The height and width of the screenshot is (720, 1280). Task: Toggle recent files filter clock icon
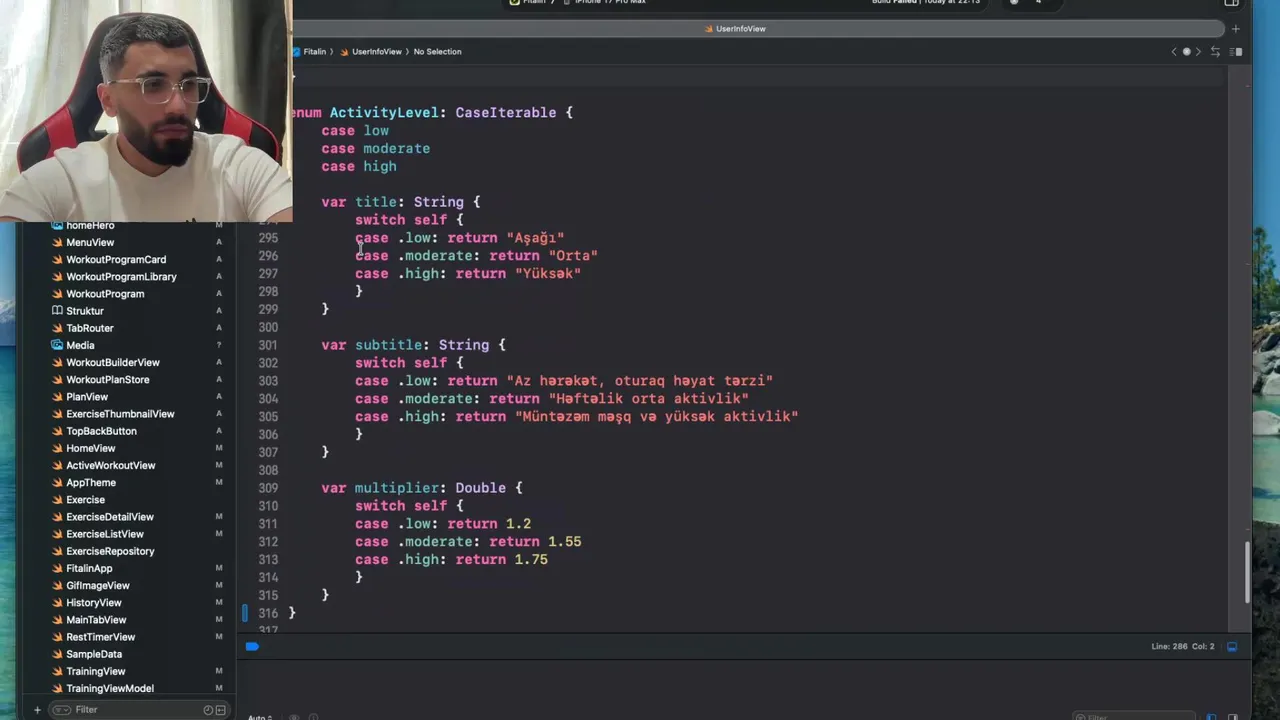click(208, 710)
